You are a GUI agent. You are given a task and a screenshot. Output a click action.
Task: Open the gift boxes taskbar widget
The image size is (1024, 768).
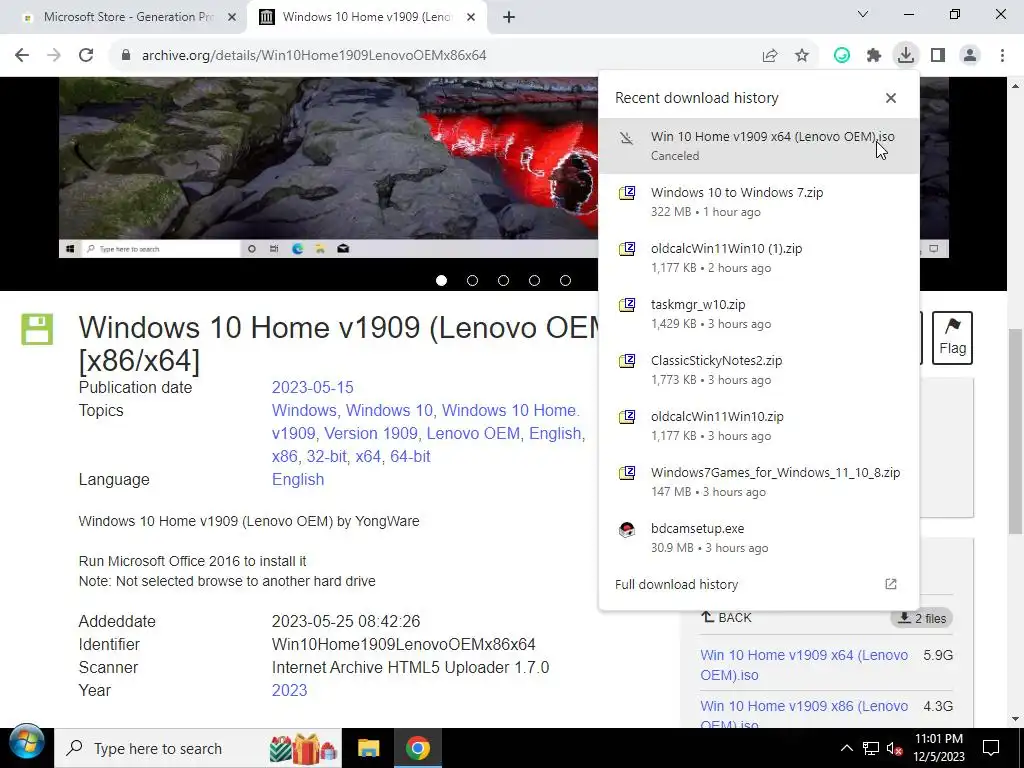(303, 748)
